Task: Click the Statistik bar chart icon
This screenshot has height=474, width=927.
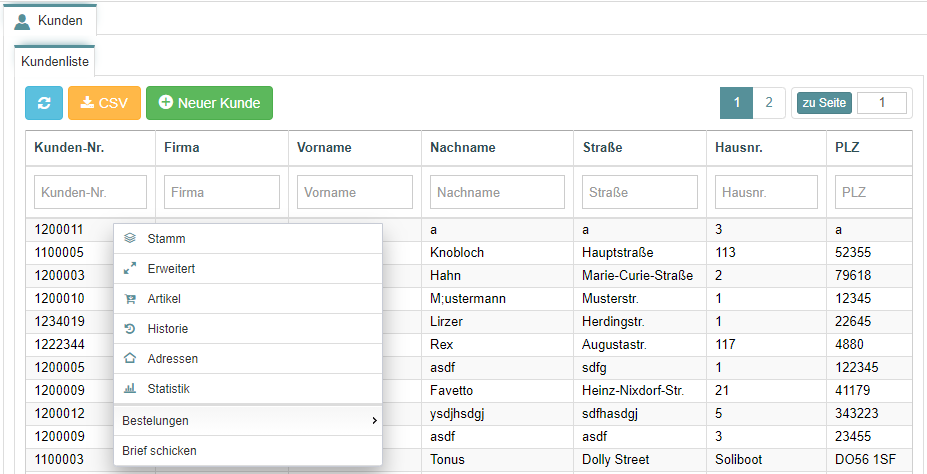Action: tap(130, 389)
